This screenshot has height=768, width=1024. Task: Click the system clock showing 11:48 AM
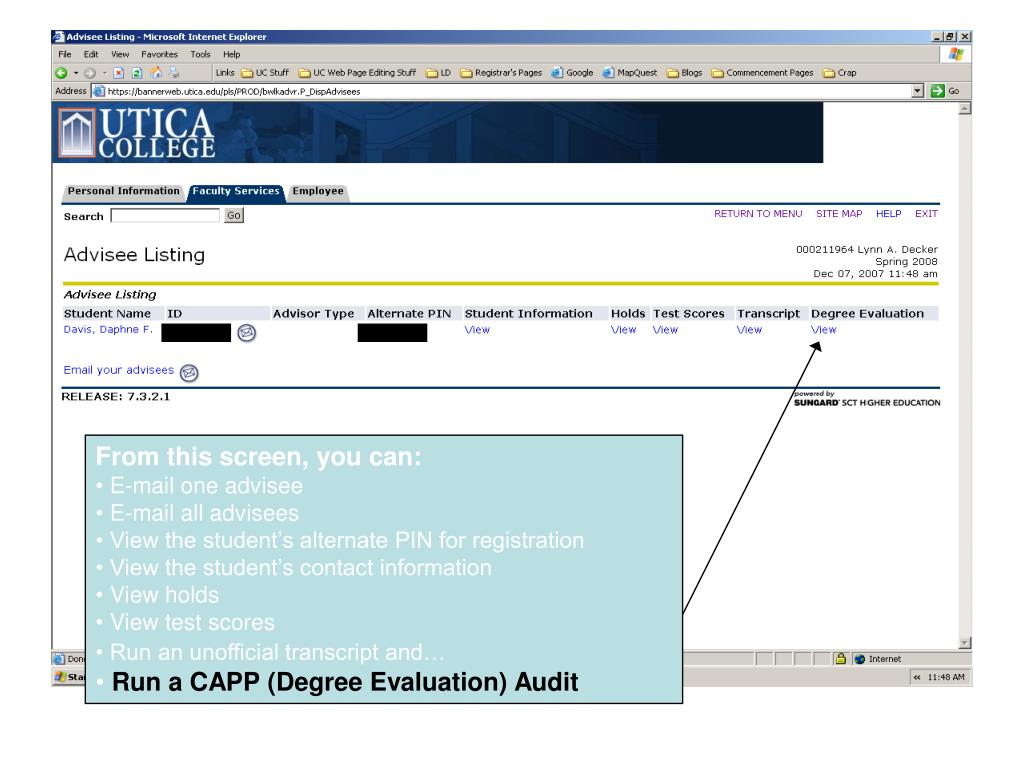(946, 677)
